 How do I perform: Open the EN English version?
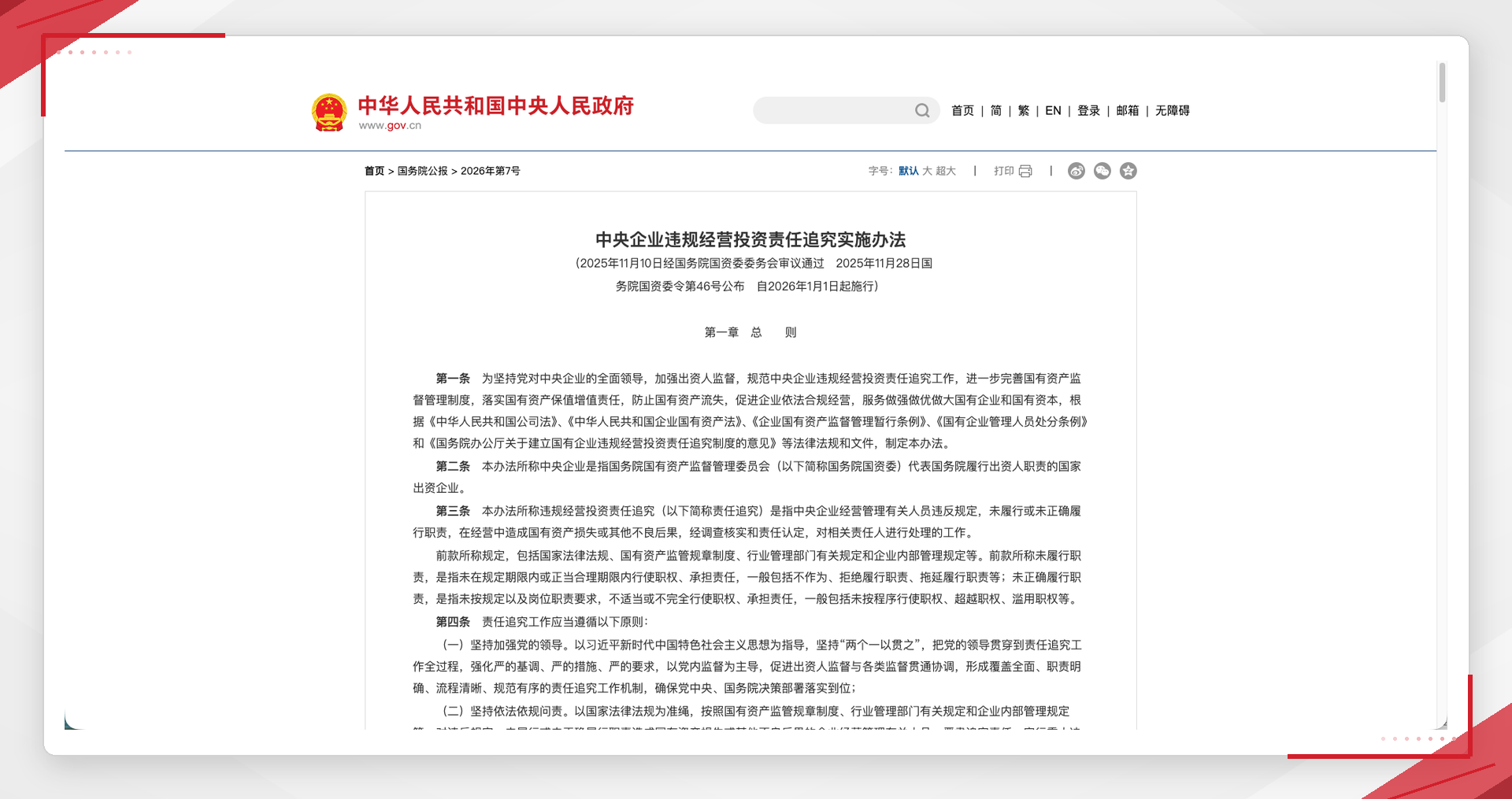tap(1053, 111)
